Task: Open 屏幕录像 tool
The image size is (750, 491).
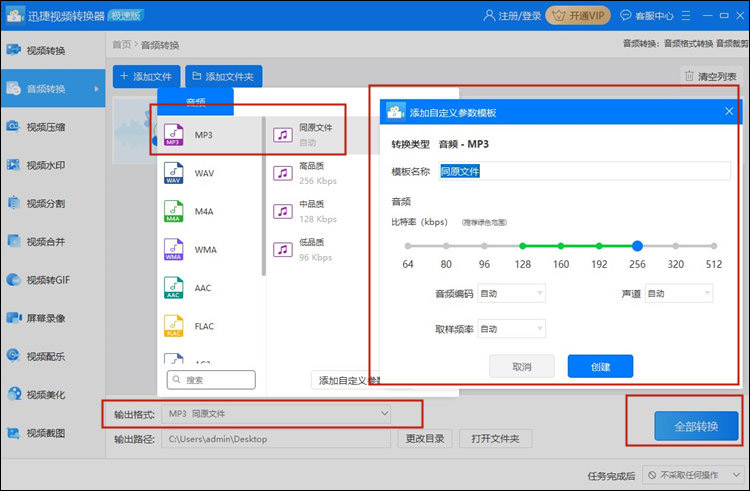Action: tap(53, 318)
